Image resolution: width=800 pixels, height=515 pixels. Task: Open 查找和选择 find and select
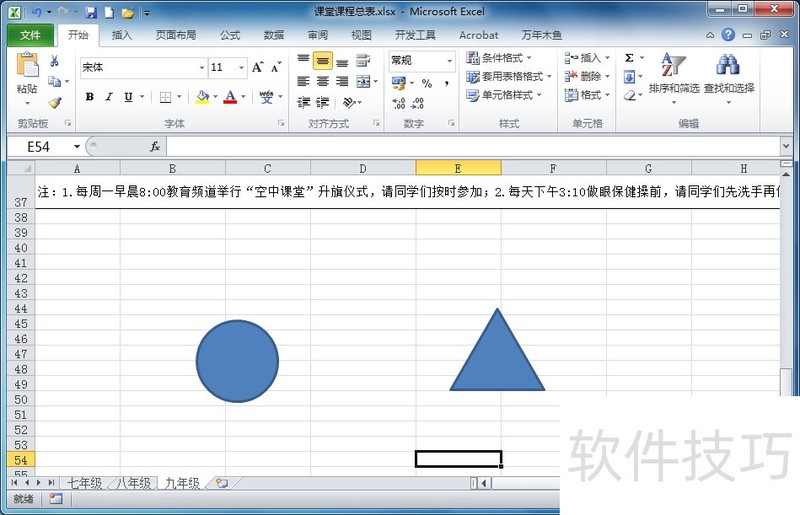tap(729, 78)
